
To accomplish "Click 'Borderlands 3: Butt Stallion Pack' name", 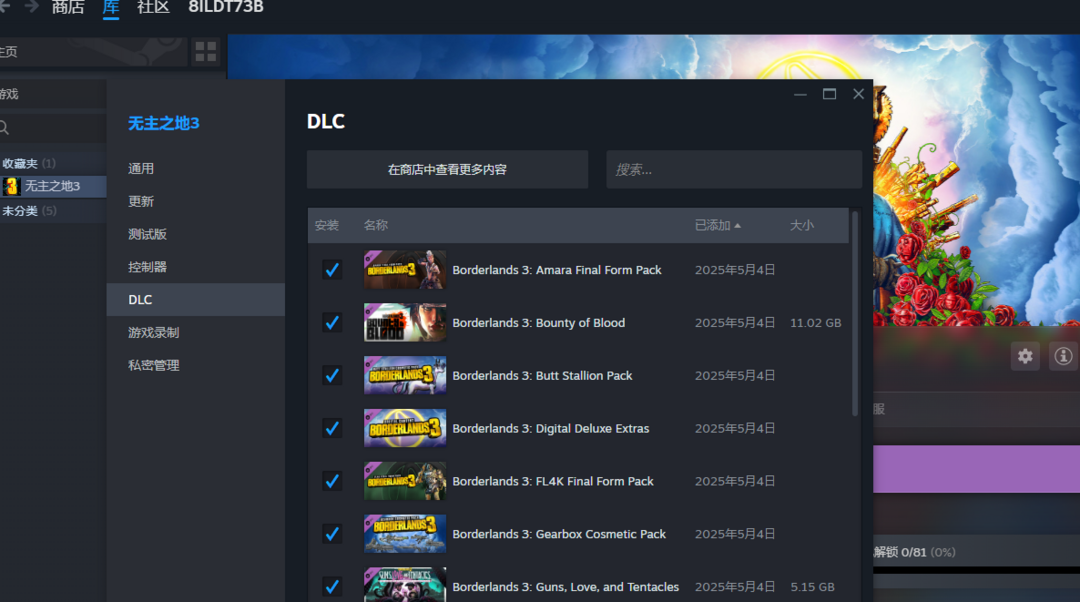I will click(542, 375).
